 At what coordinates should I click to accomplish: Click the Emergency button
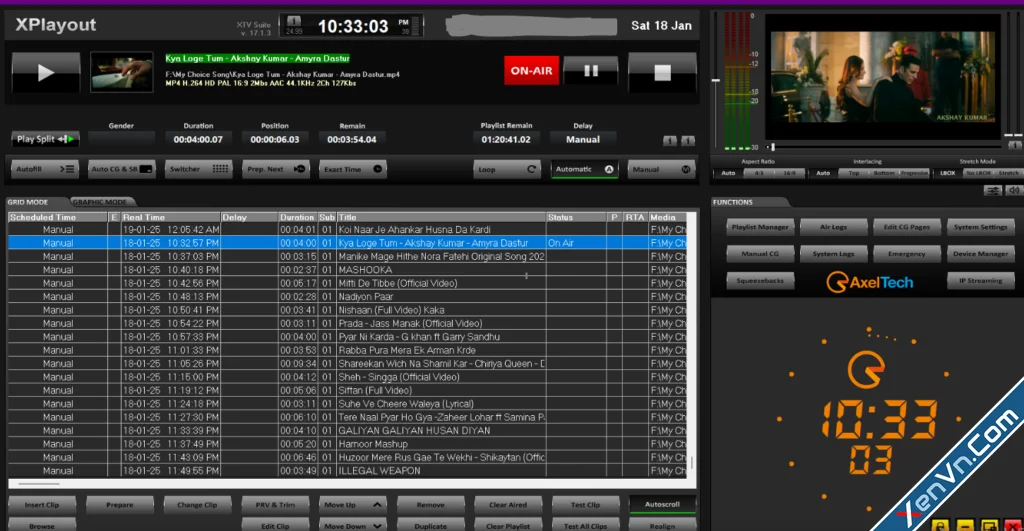coord(906,254)
